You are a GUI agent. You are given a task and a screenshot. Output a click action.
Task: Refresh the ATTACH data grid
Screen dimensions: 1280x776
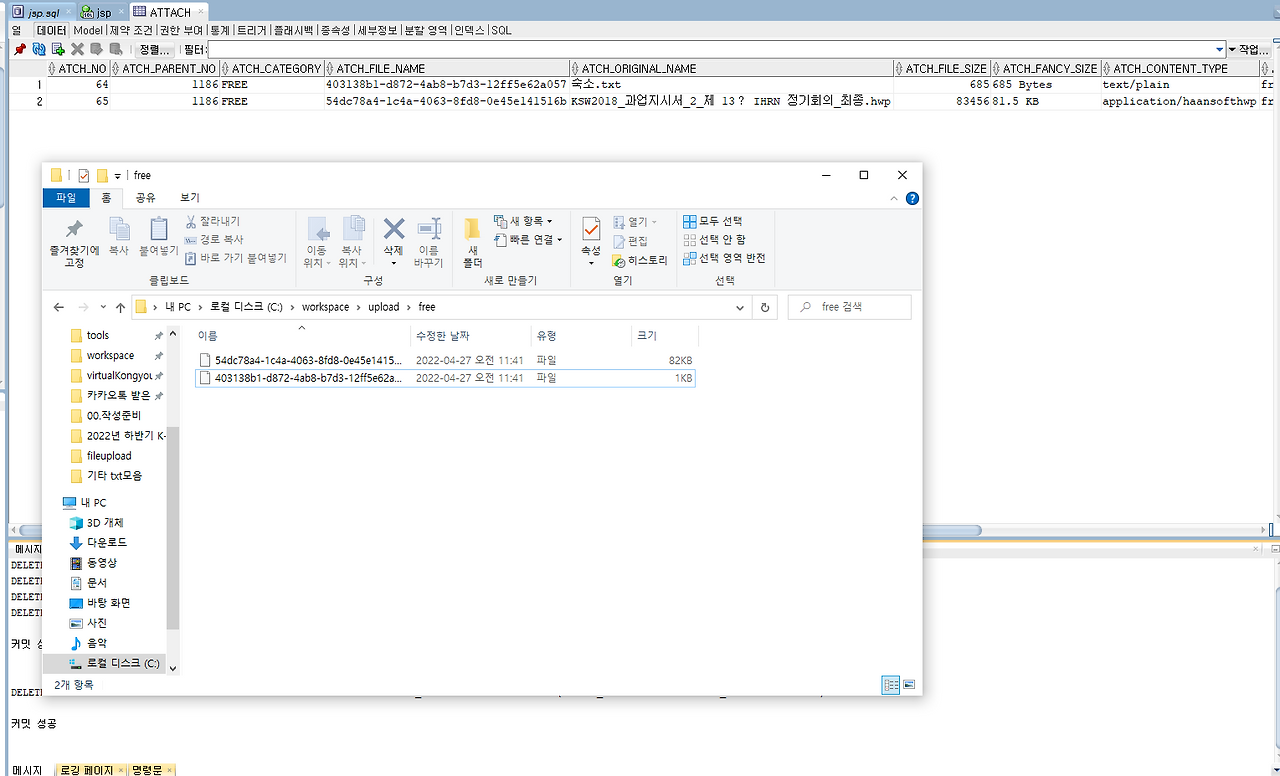(40, 47)
